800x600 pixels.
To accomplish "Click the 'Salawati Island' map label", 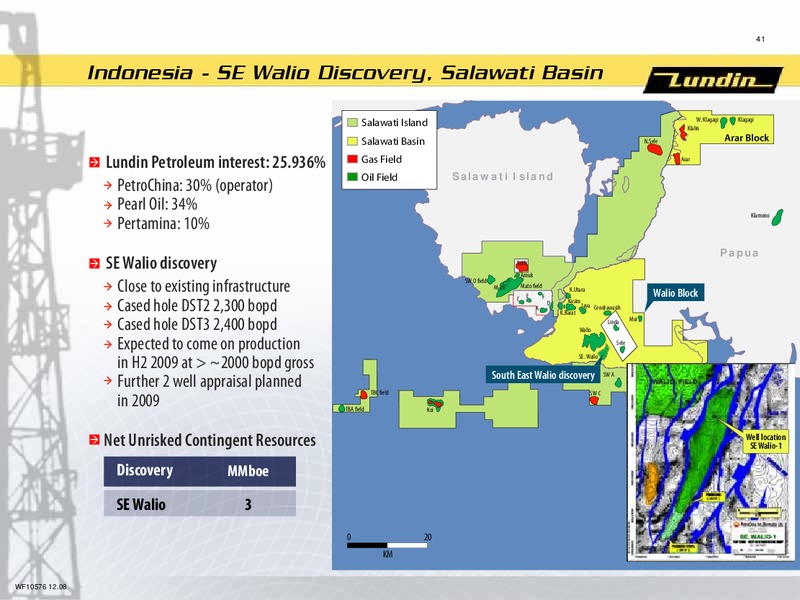I will (x=503, y=177).
